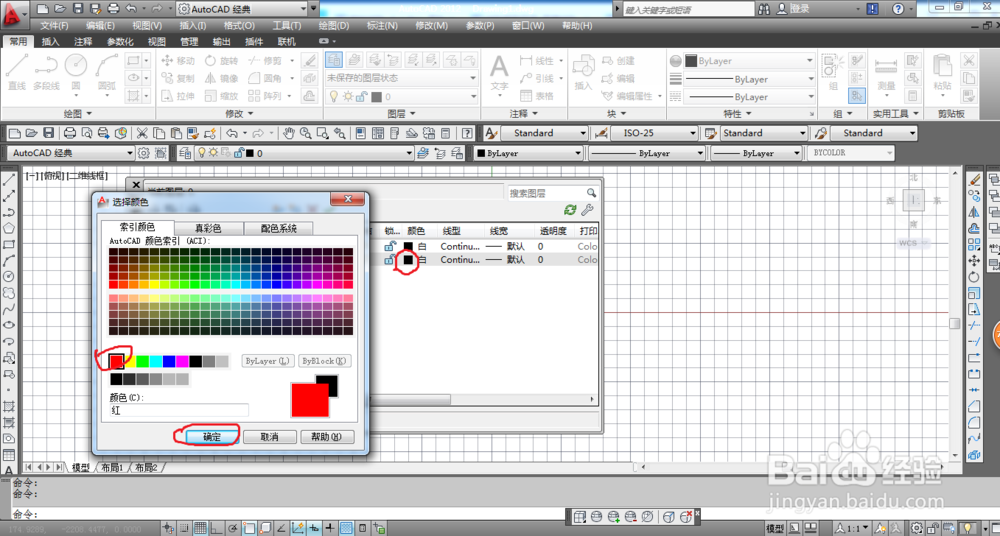Expand the 绘图 ribbon panel
This screenshot has height=536, width=1000.
point(78,114)
